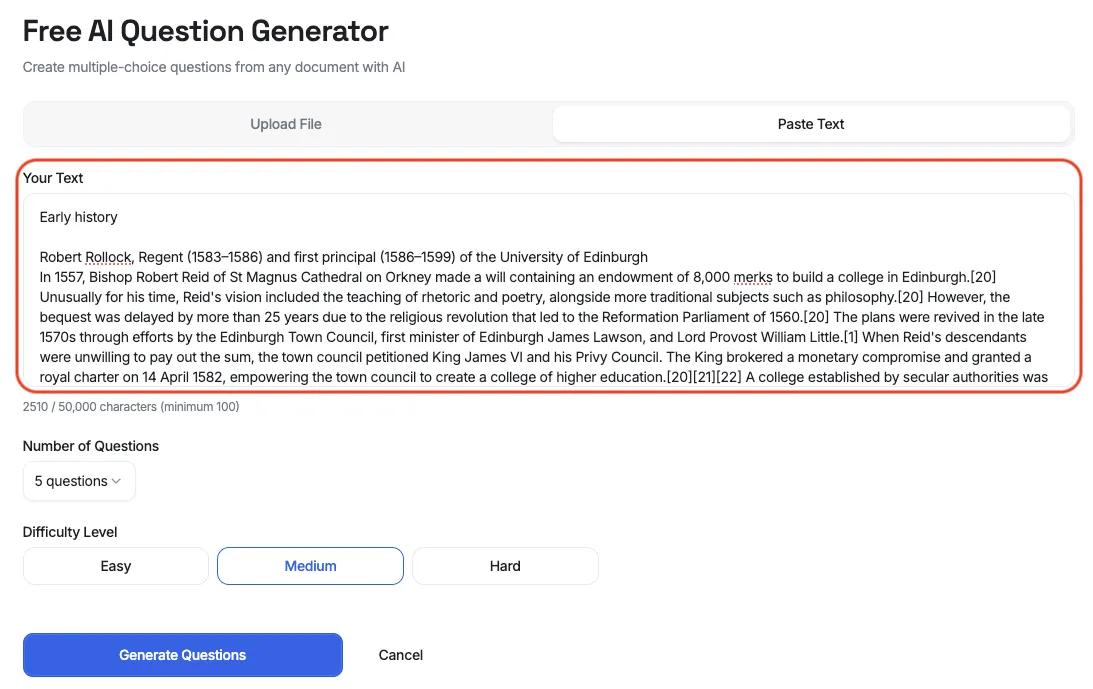Click Cancel to abort question generation
This screenshot has height=689, width=1093.
400,655
